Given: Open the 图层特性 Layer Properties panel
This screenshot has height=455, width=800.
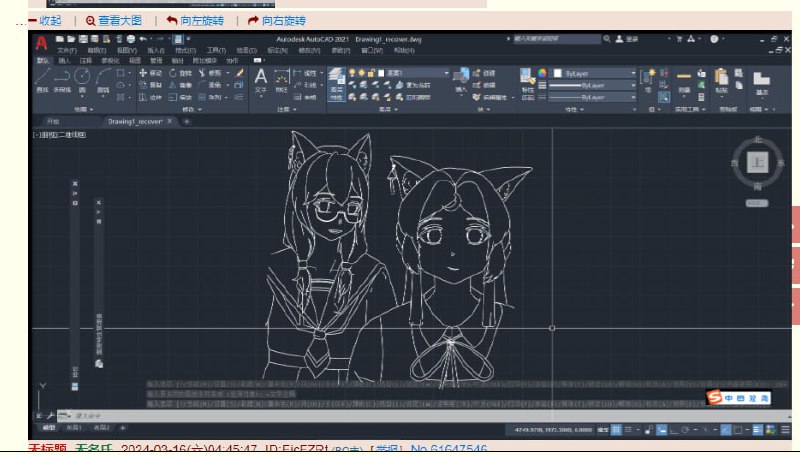Looking at the screenshot, I should pos(336,84).
